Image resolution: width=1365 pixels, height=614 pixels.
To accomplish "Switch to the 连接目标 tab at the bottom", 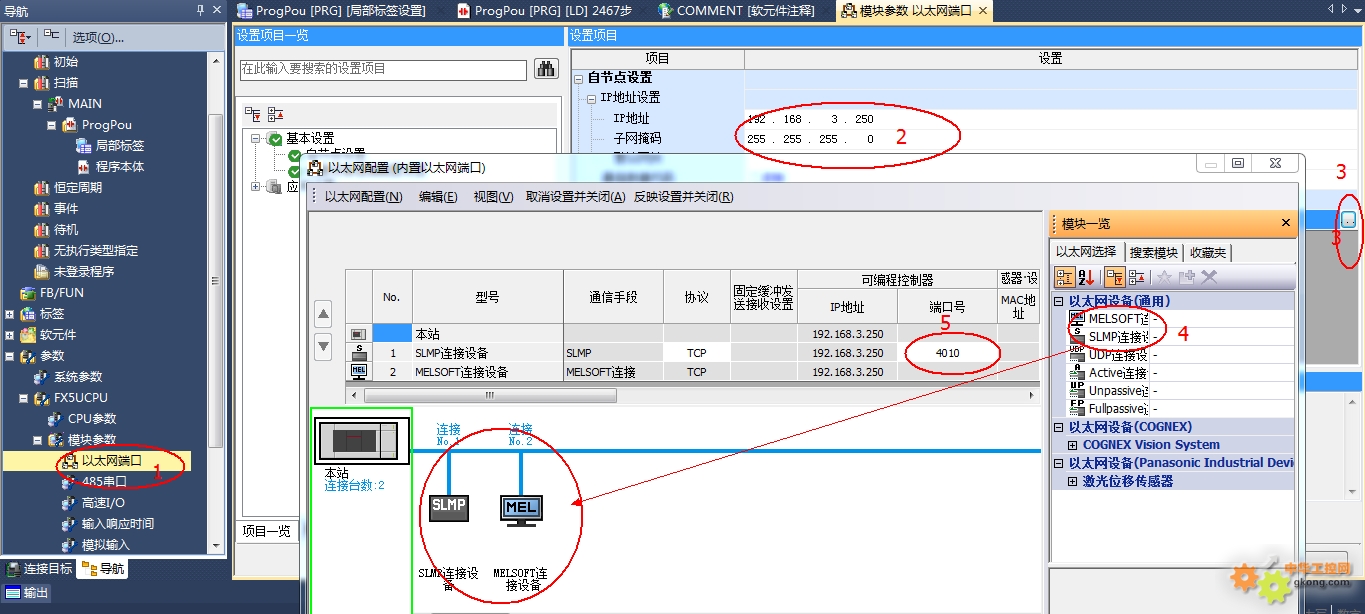I will (x=40, y=569).
